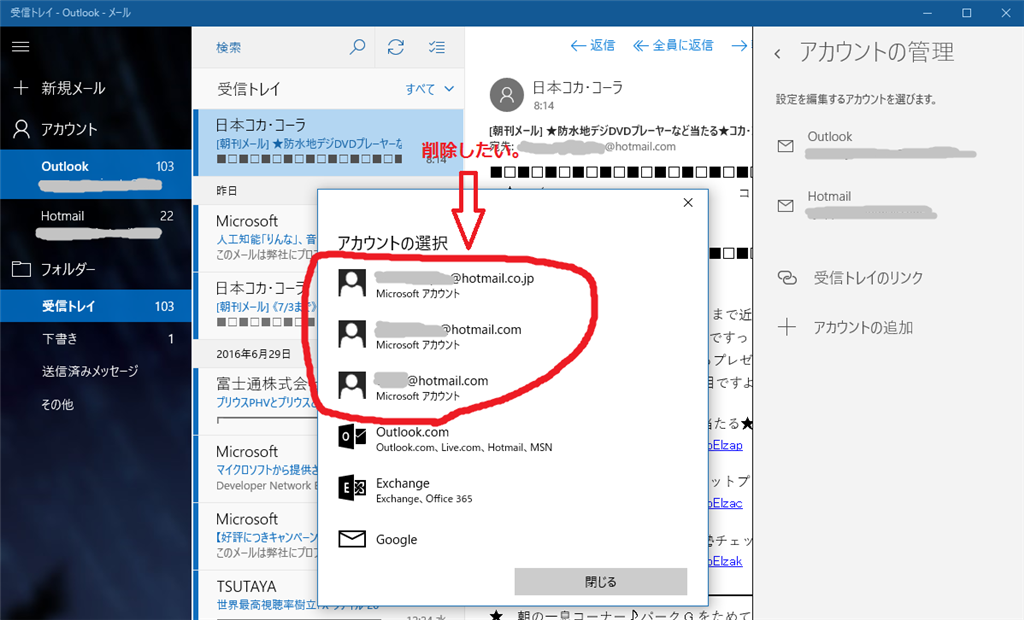Open the すべて filter dropdown
Screen dimensions: 1024x620
(429, 89)
